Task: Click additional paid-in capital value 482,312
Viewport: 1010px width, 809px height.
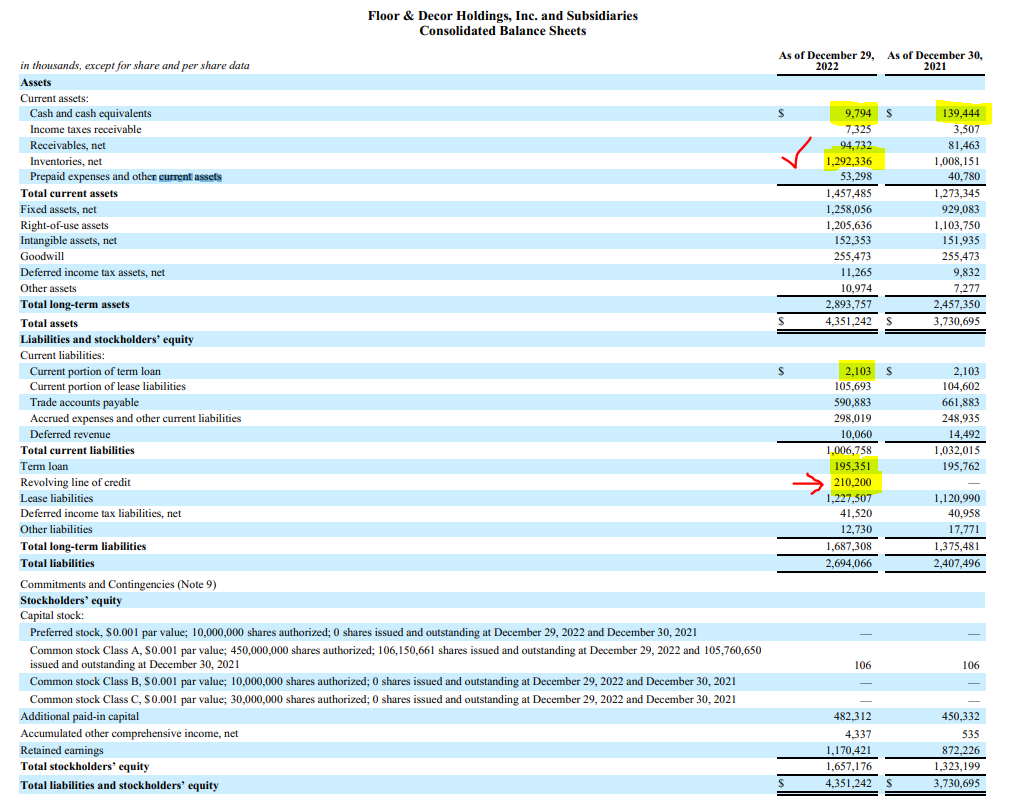Action: 852,716
